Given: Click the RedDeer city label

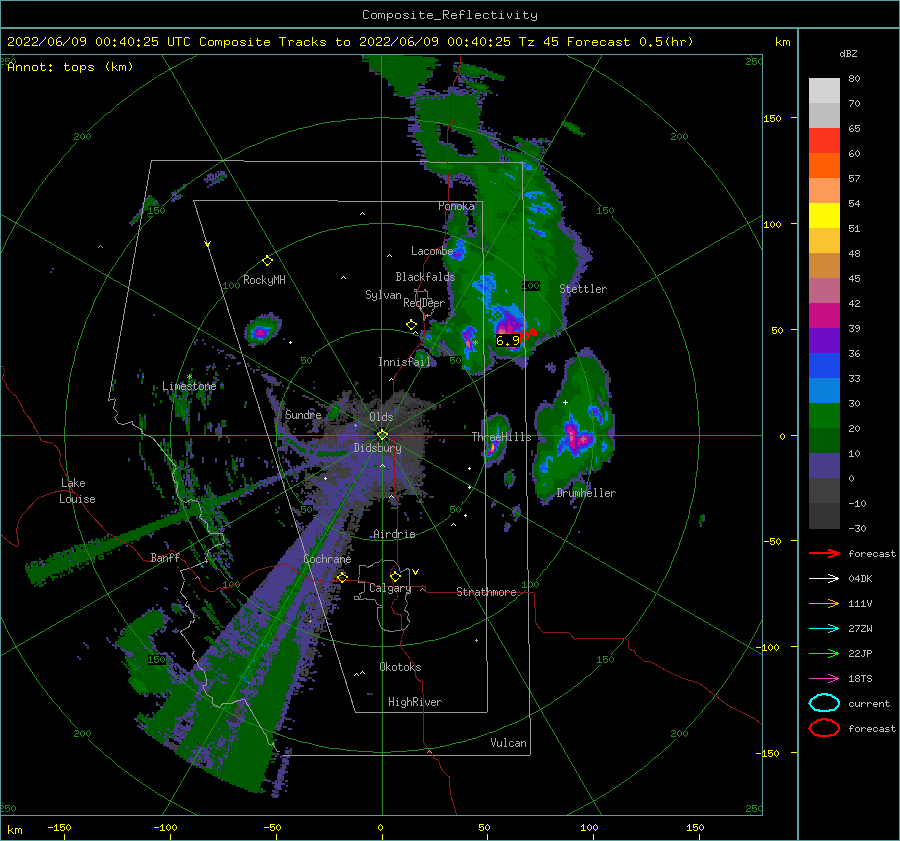Looking at the screenshot, I should pyautogui.click(x=424, y=303).
